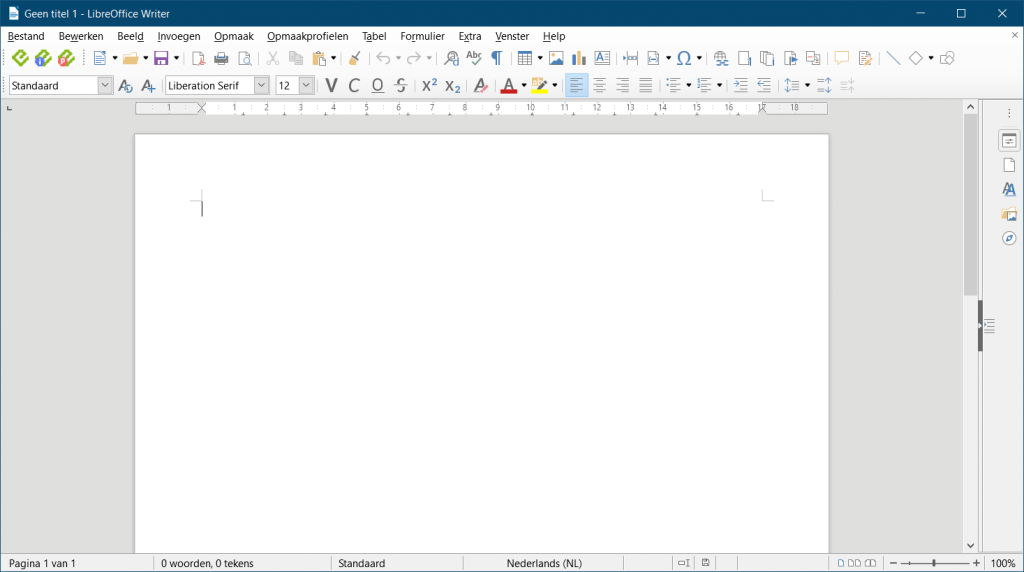1024x572 pixels.
Task: Click the Clone Formatting brush icon
Action: tap(355, 59)
